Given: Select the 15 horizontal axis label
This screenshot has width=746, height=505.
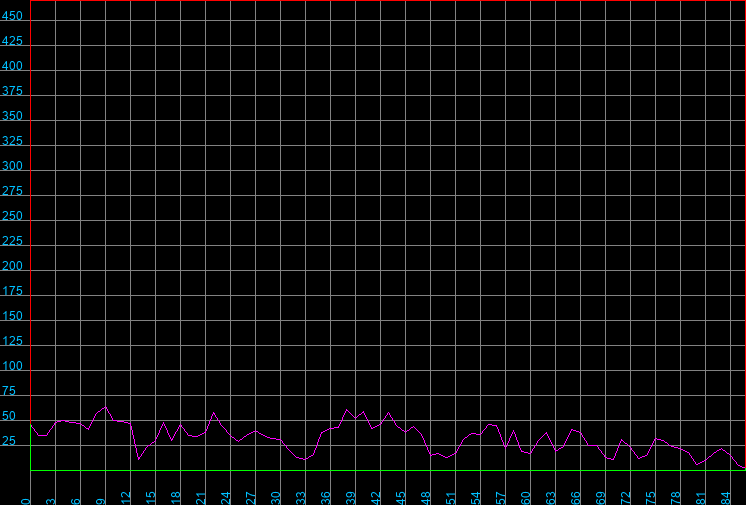Looking at the screenshot, I should (151, 498).
